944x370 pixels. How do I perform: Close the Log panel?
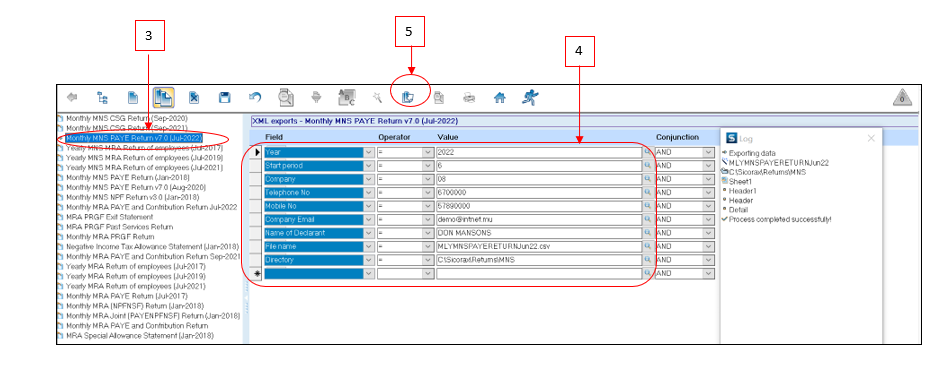(871, 138)
